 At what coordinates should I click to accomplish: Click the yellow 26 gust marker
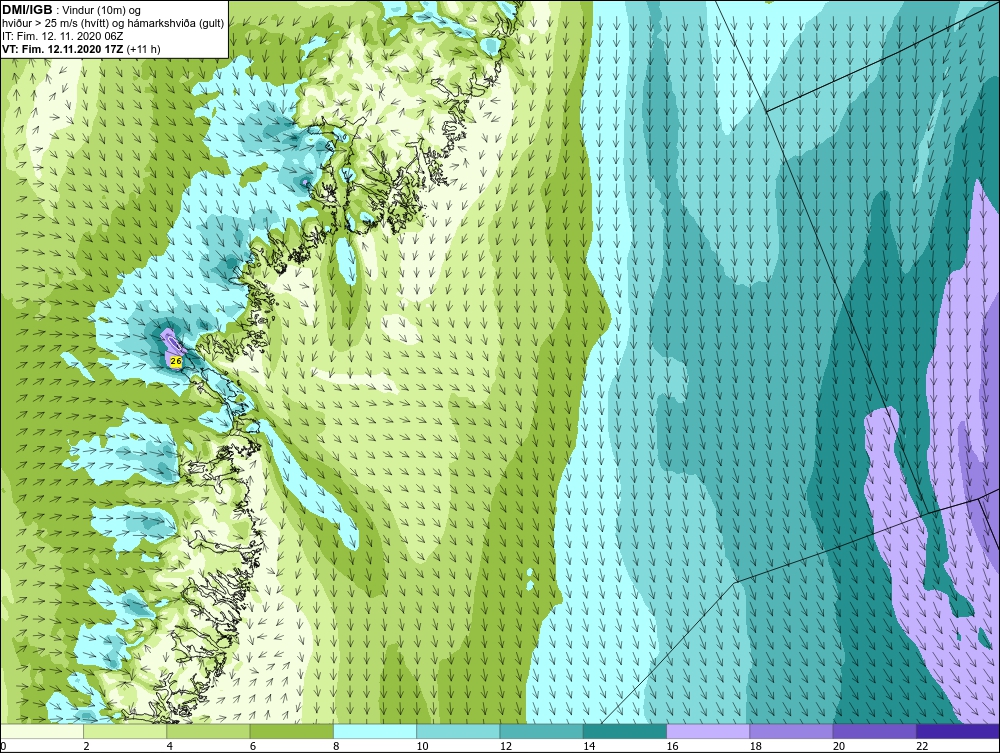tap(176, 361)
